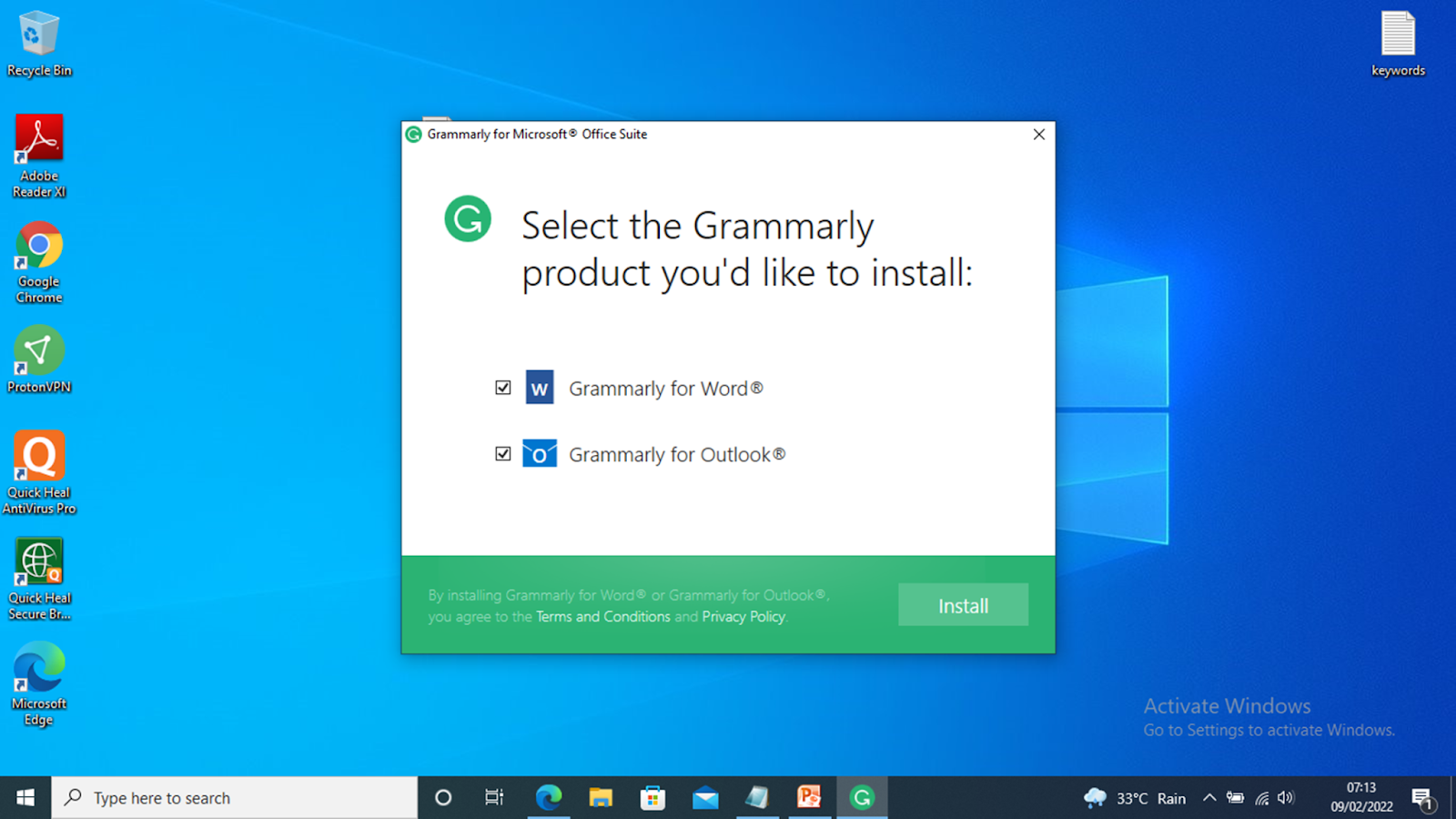Click the Grammarly taskbar icon
Viewport: 1456px width, 819px height.
pyautogui.click(x=862, y=798)
